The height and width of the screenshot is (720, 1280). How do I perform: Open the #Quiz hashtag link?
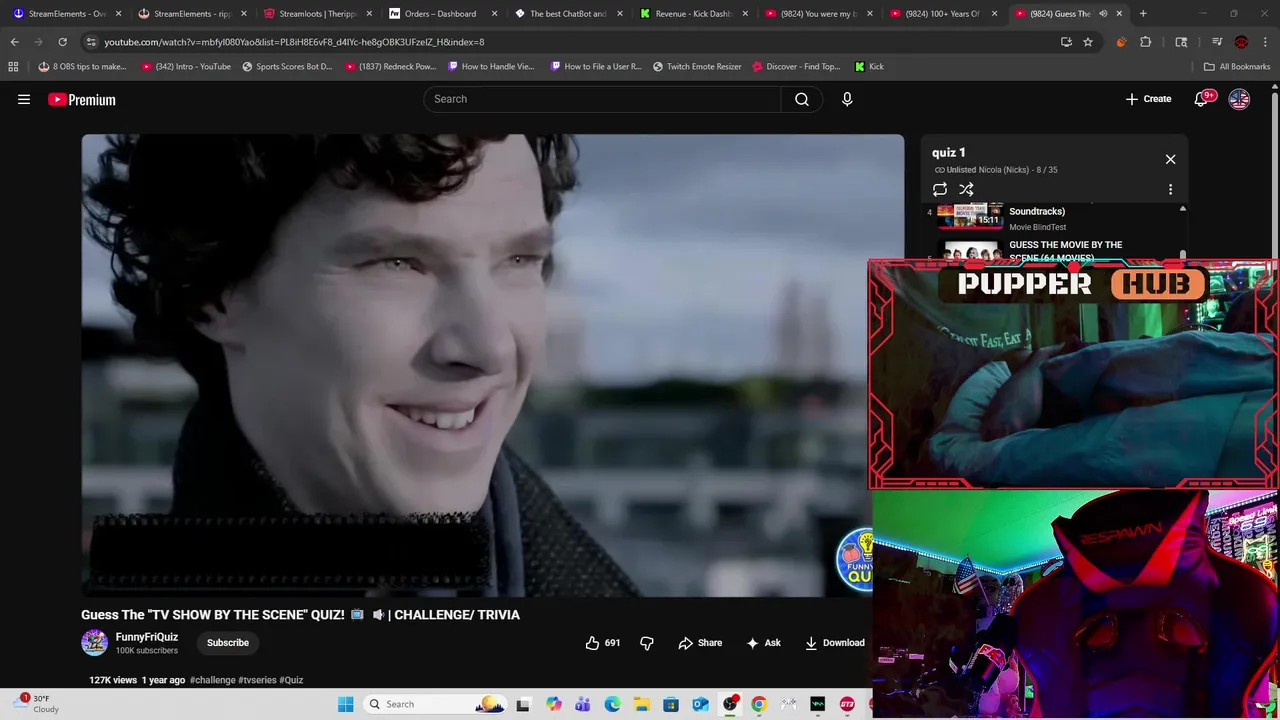point(291,680)
